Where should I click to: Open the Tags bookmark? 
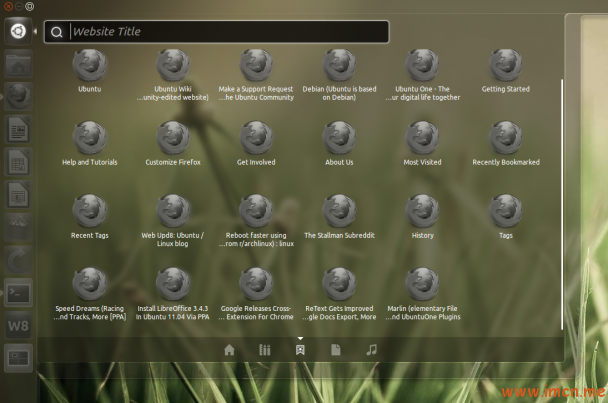(506, 217)
